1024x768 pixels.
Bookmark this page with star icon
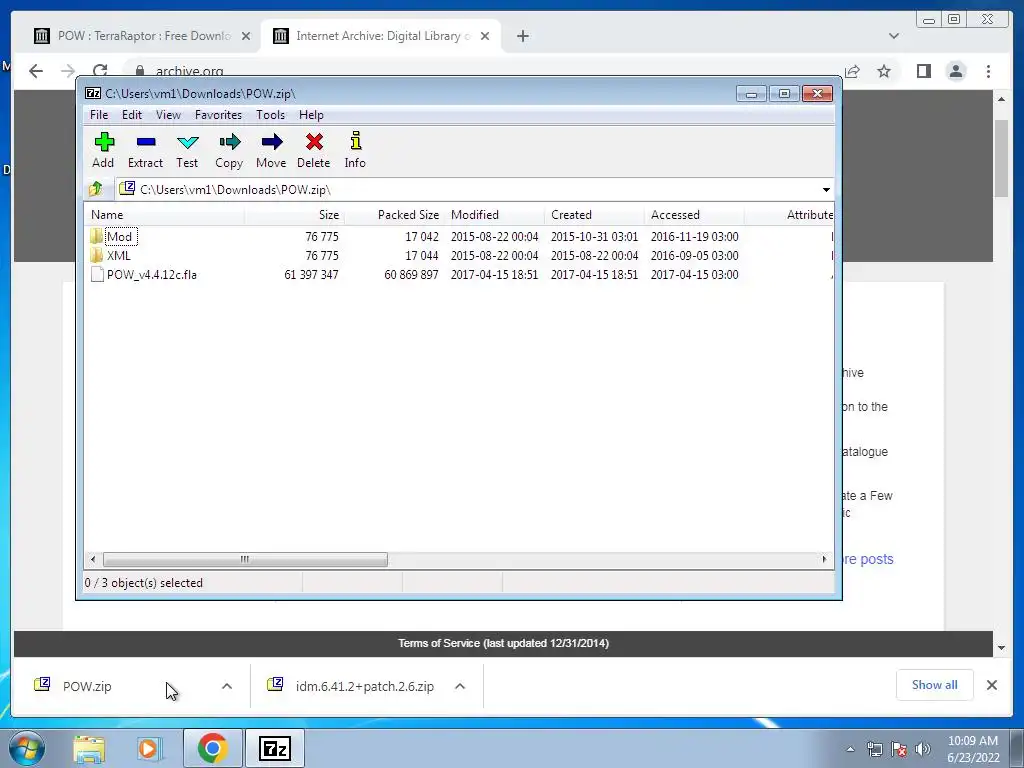(884, 71)
